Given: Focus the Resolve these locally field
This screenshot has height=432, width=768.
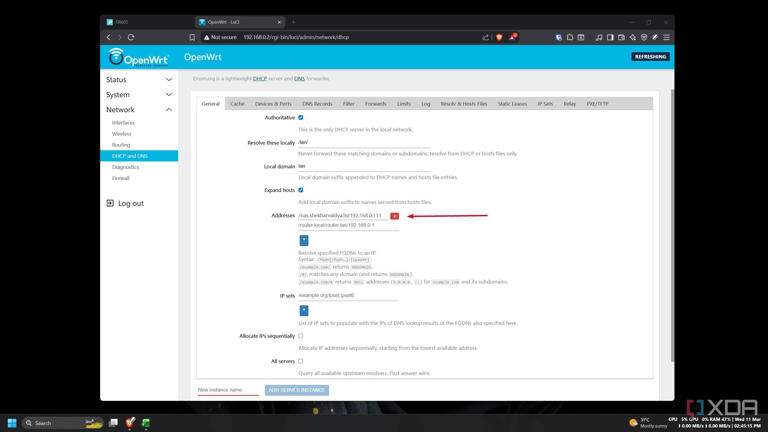Looking at the screenshot, I should click(364, 143).
